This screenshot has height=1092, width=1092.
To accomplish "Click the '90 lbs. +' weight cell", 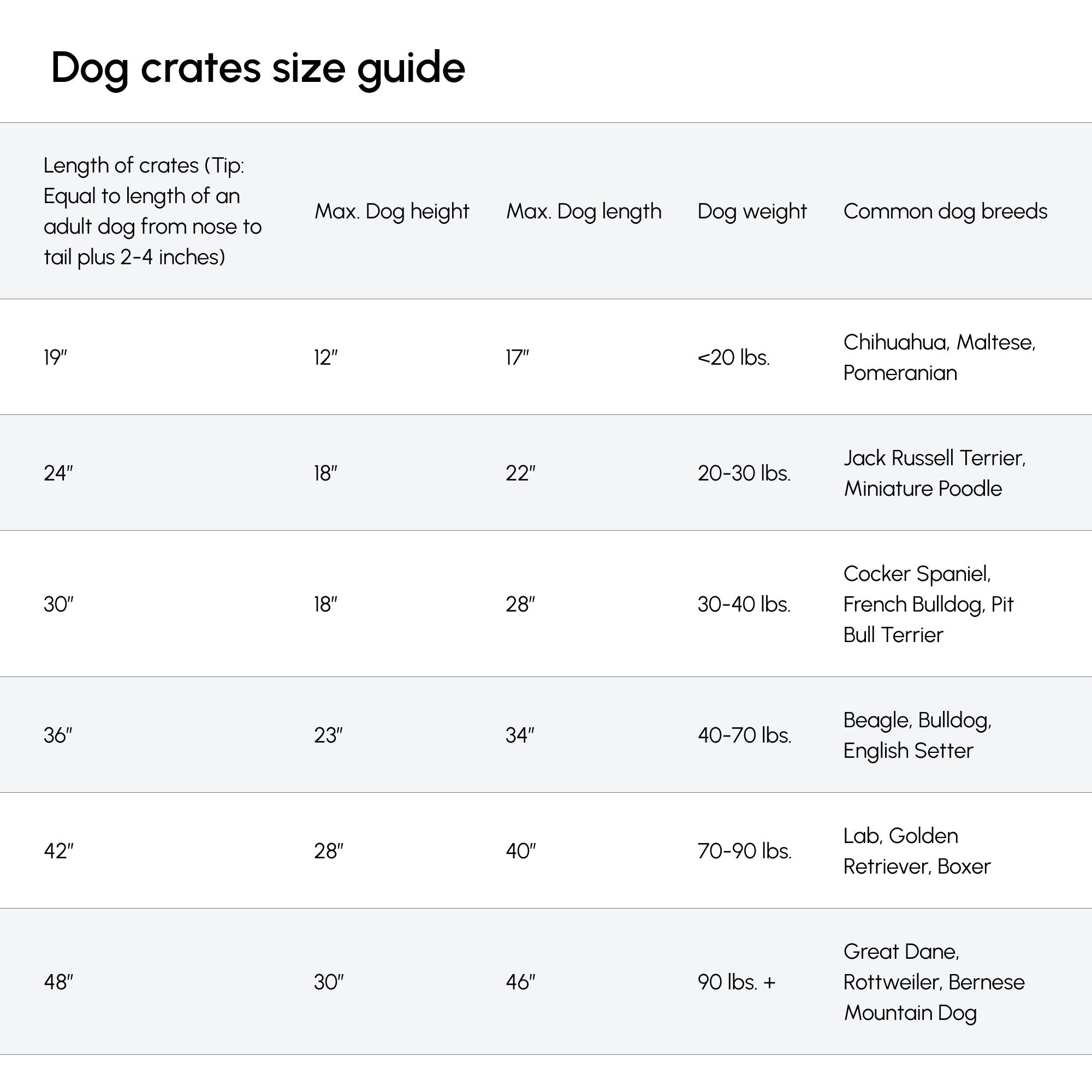I will point(736,982).
